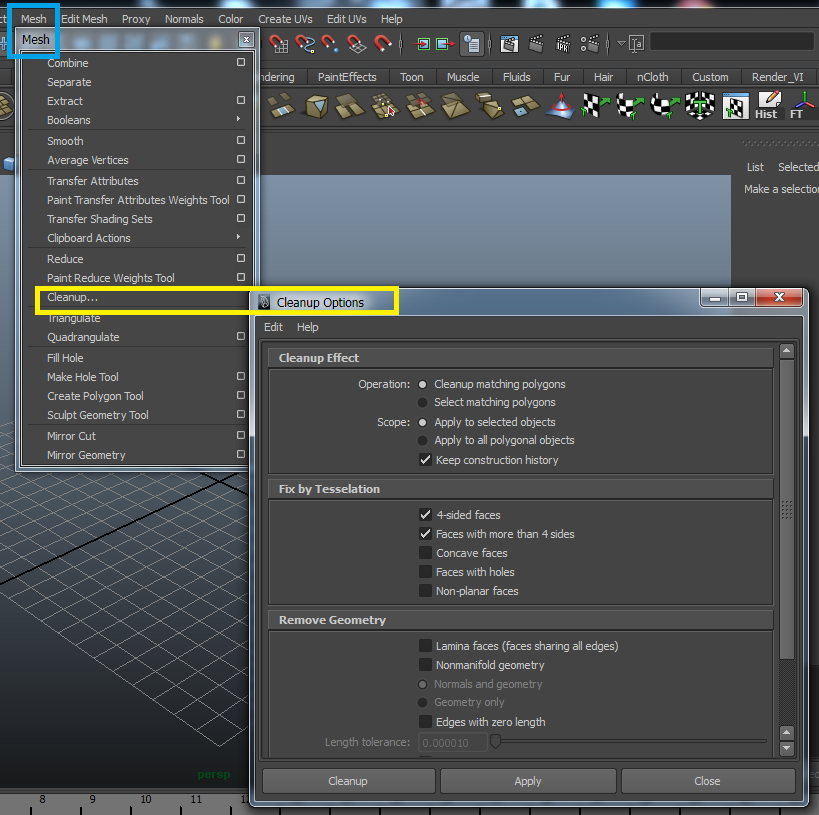Click the Spherical Mapping checkered shelf icon

(665, 105)
